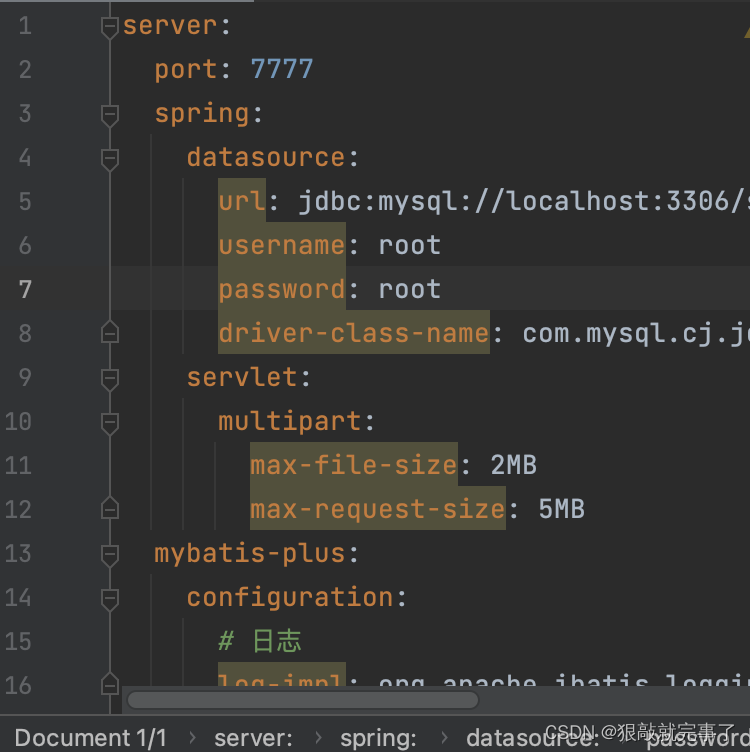Image resolution: width=750 pixels, height=752 pixels.
Task: Click the highlighted 'username' key
Action: tap(281, 245)
